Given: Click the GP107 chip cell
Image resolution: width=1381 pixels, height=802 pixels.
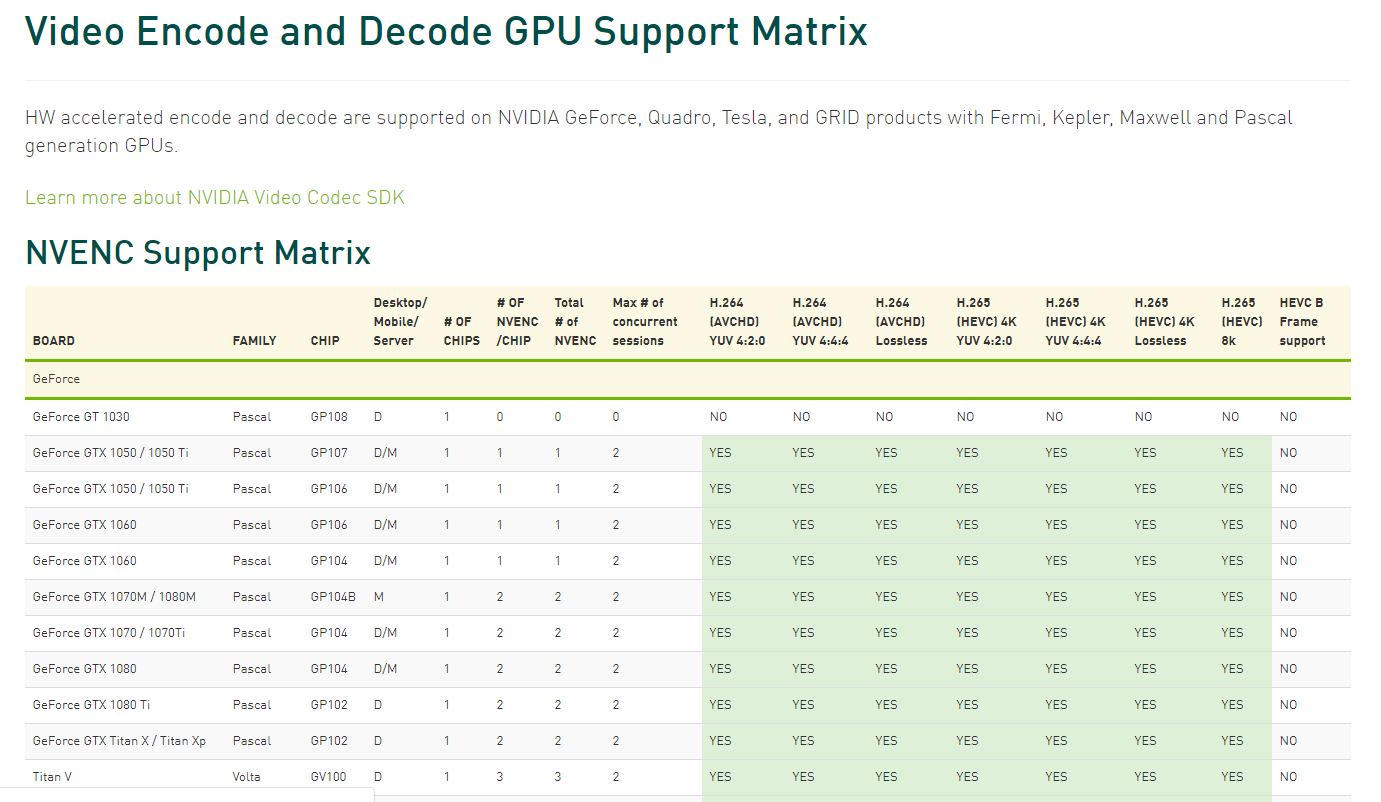Looking at the screenshot, I should (x=329, y=453).
